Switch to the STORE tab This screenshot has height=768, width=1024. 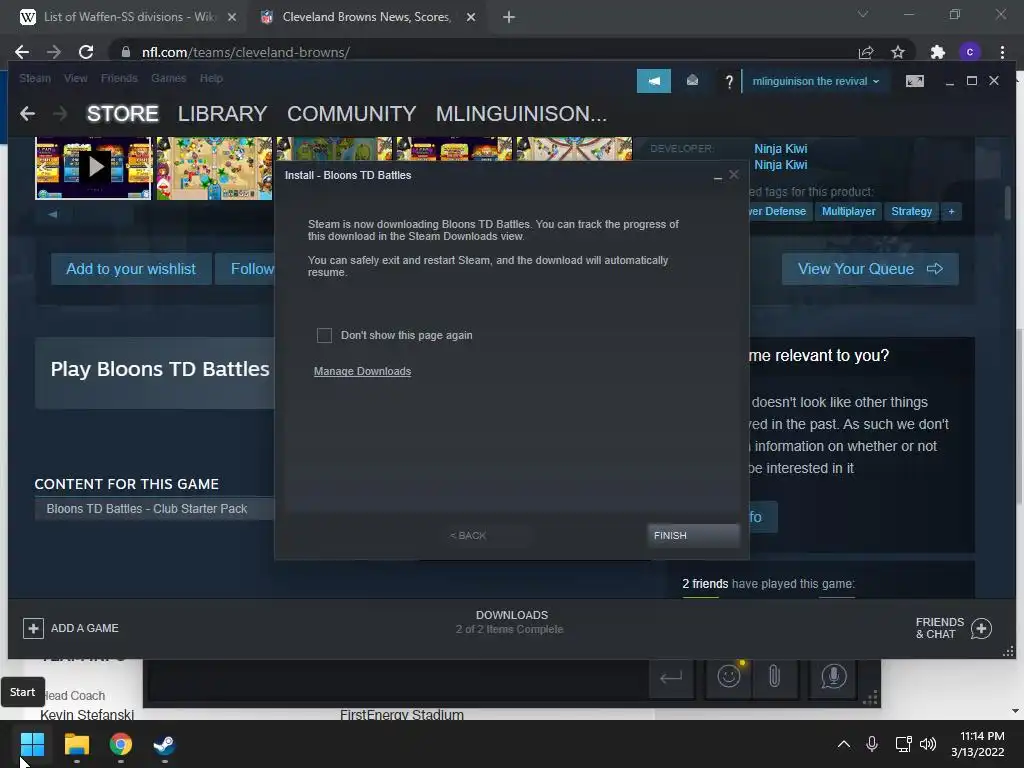point(123,114)
